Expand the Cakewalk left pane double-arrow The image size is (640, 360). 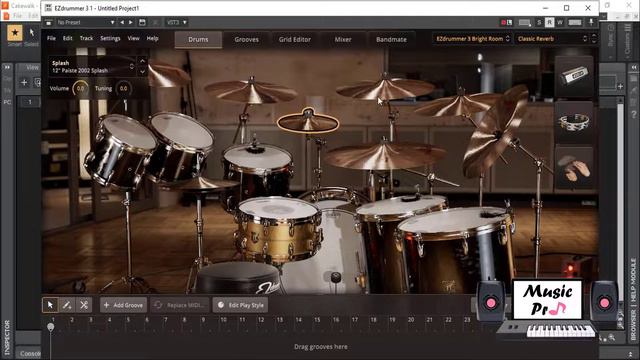point(7,67)
